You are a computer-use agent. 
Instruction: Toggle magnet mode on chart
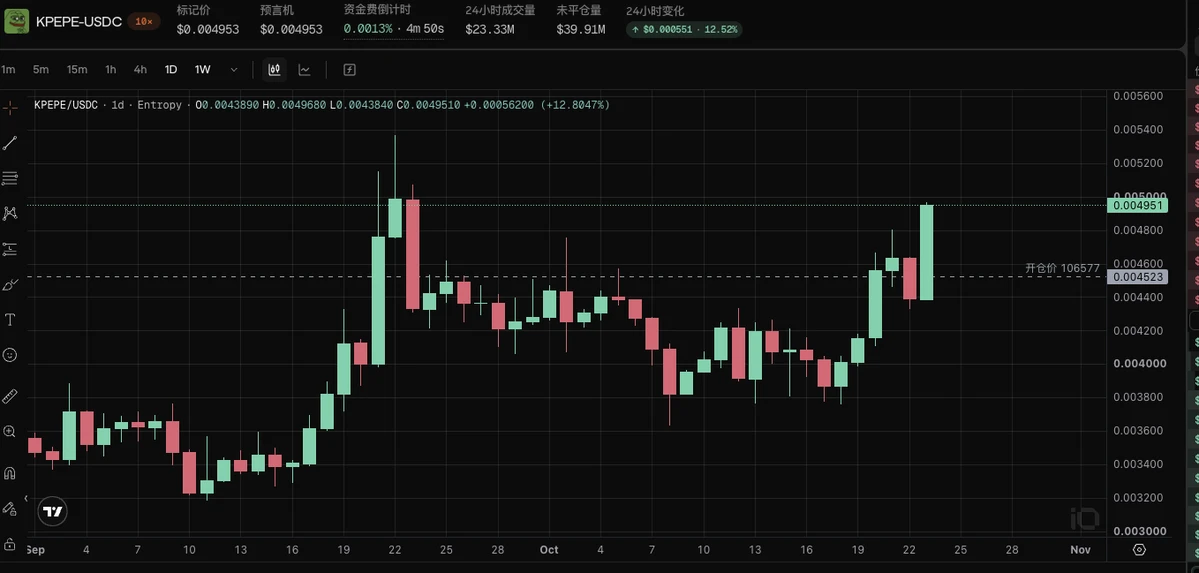pos(10,473)
